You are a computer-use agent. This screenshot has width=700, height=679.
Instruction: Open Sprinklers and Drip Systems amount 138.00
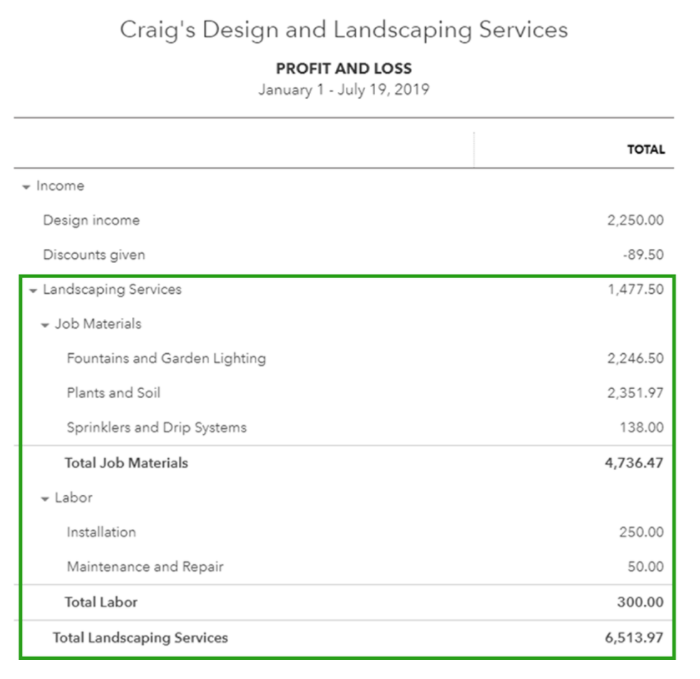pos(642,427)
